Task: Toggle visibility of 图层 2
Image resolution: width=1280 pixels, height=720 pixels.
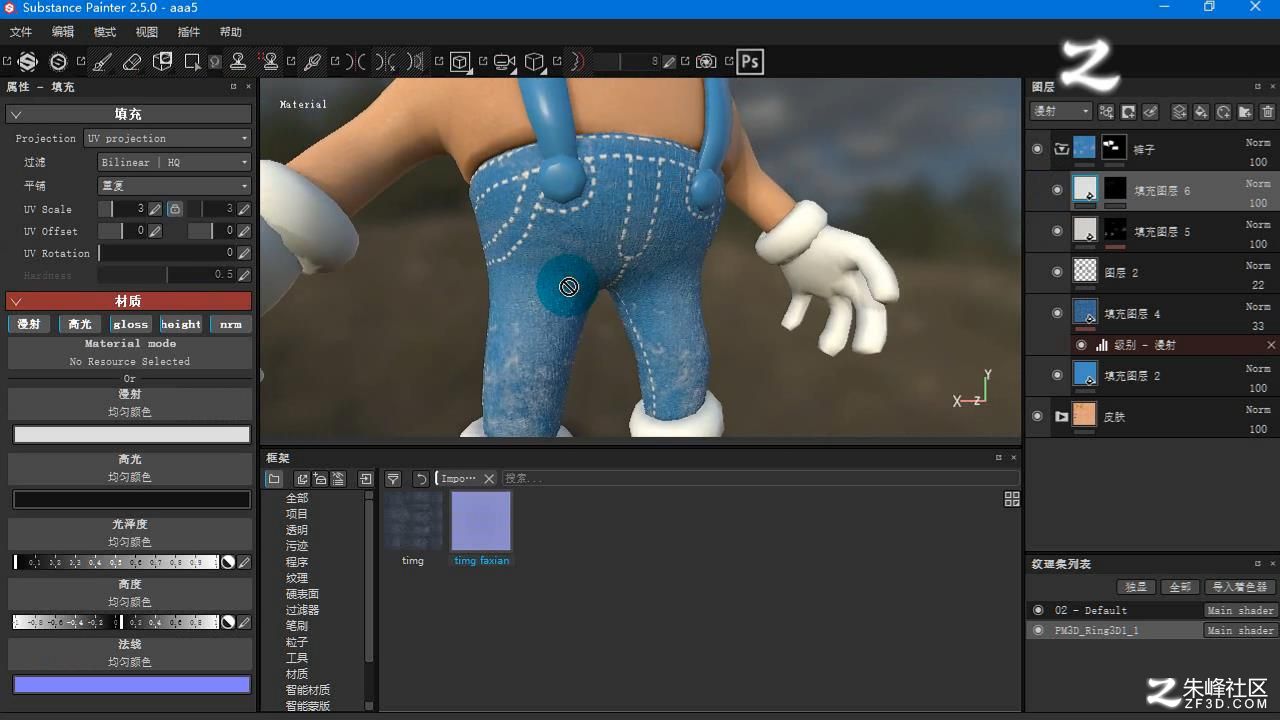Action: [x=1057, y=271]
